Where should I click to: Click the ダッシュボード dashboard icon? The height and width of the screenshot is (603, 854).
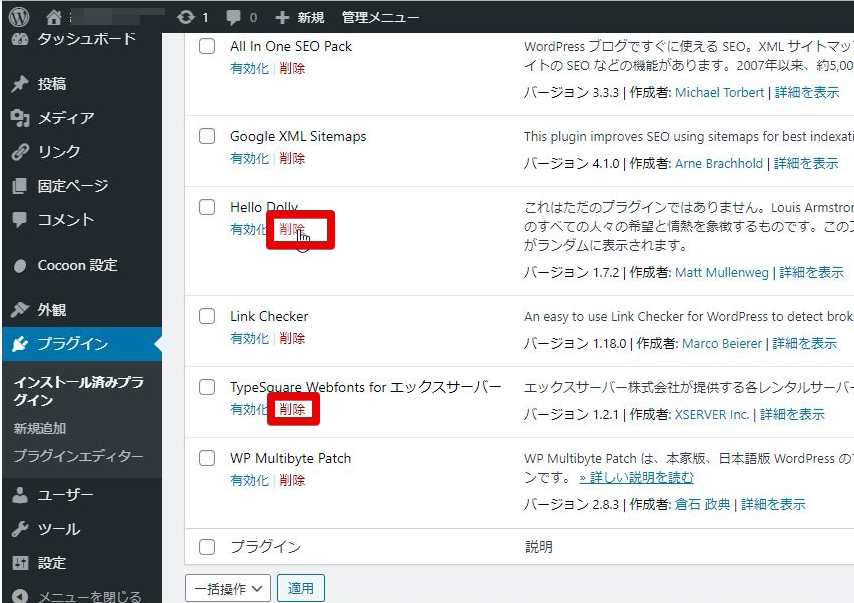coord(20,39)
